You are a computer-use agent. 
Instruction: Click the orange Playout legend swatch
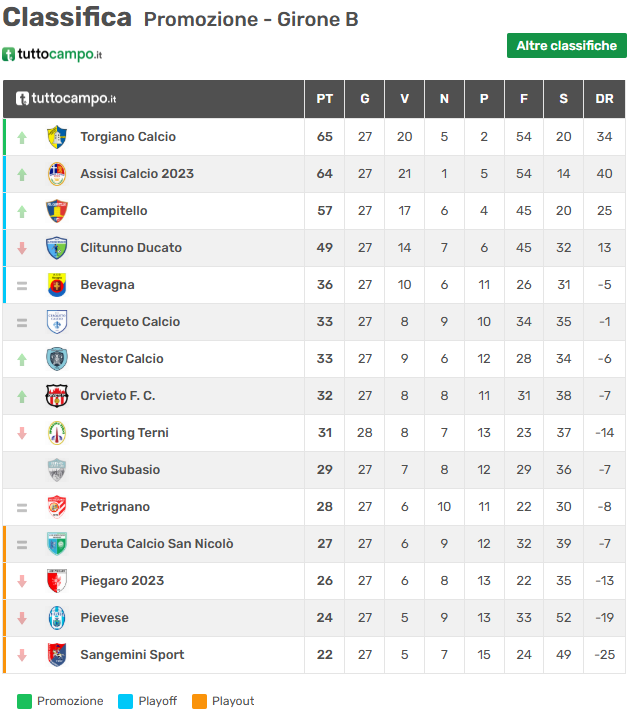coord(199,701)
